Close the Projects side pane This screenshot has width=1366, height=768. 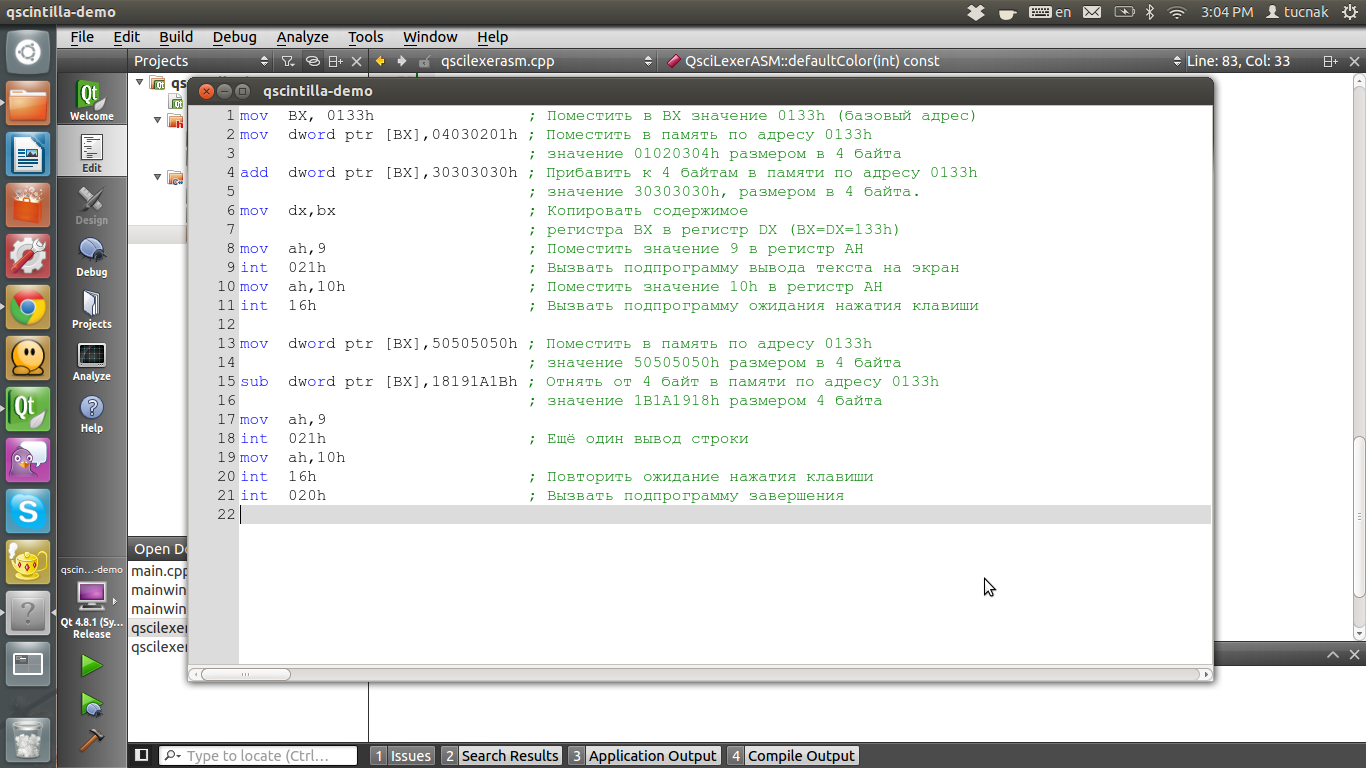point(358,61)
